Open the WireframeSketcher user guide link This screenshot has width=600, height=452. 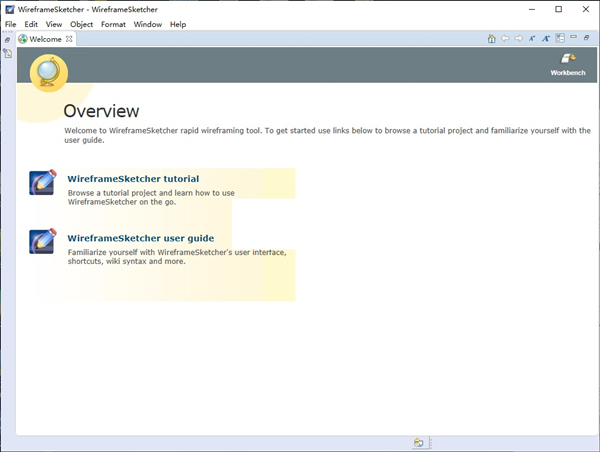(x=141, y=238)
